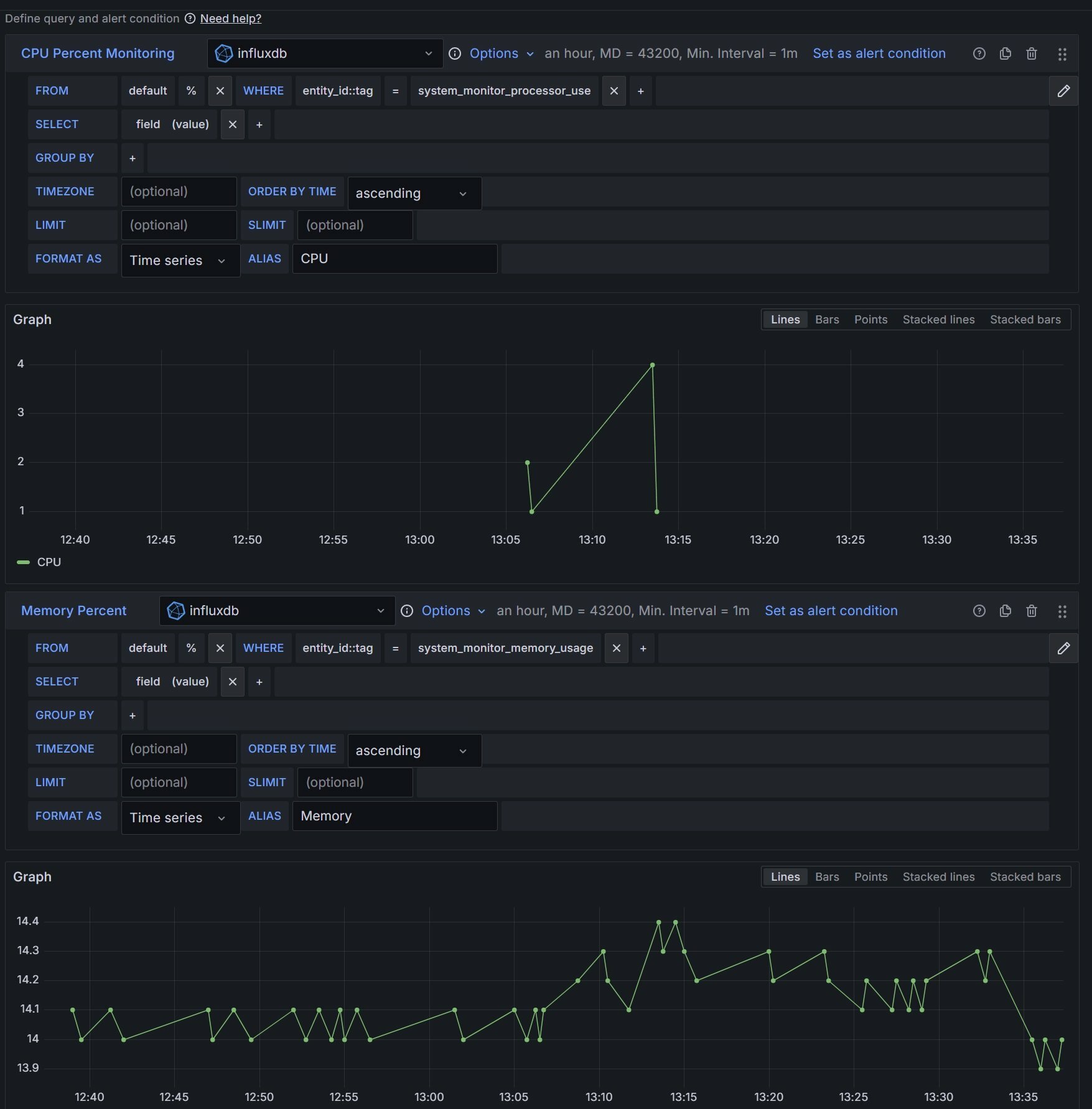Open the ascending ORDER BY TIME dropdown in the CPU query
1092x1109 pixels.
coord(414,193)
